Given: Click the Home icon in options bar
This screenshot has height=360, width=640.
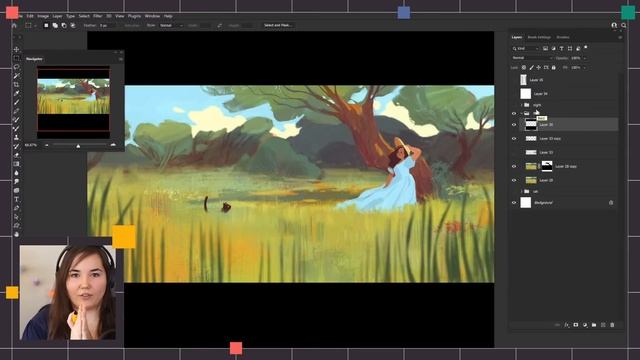Looking at the screenshot, I should [x=14, y=25].
